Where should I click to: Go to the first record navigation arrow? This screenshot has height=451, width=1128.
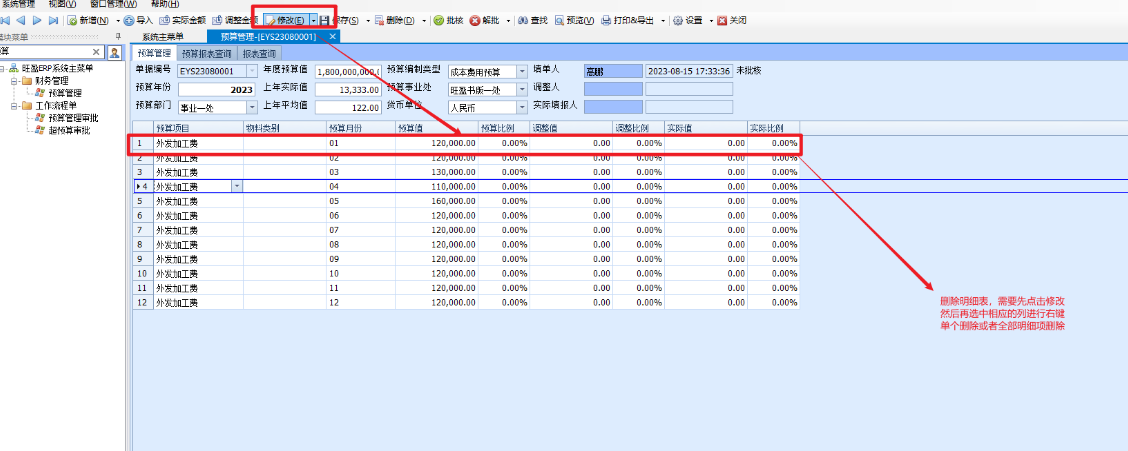(x=5, y=20)
